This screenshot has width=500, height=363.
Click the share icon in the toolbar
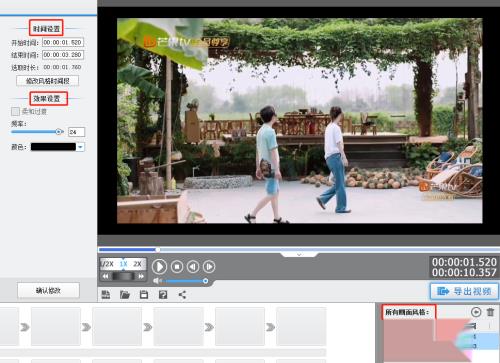pyautogui.click(x=182, y=295)
